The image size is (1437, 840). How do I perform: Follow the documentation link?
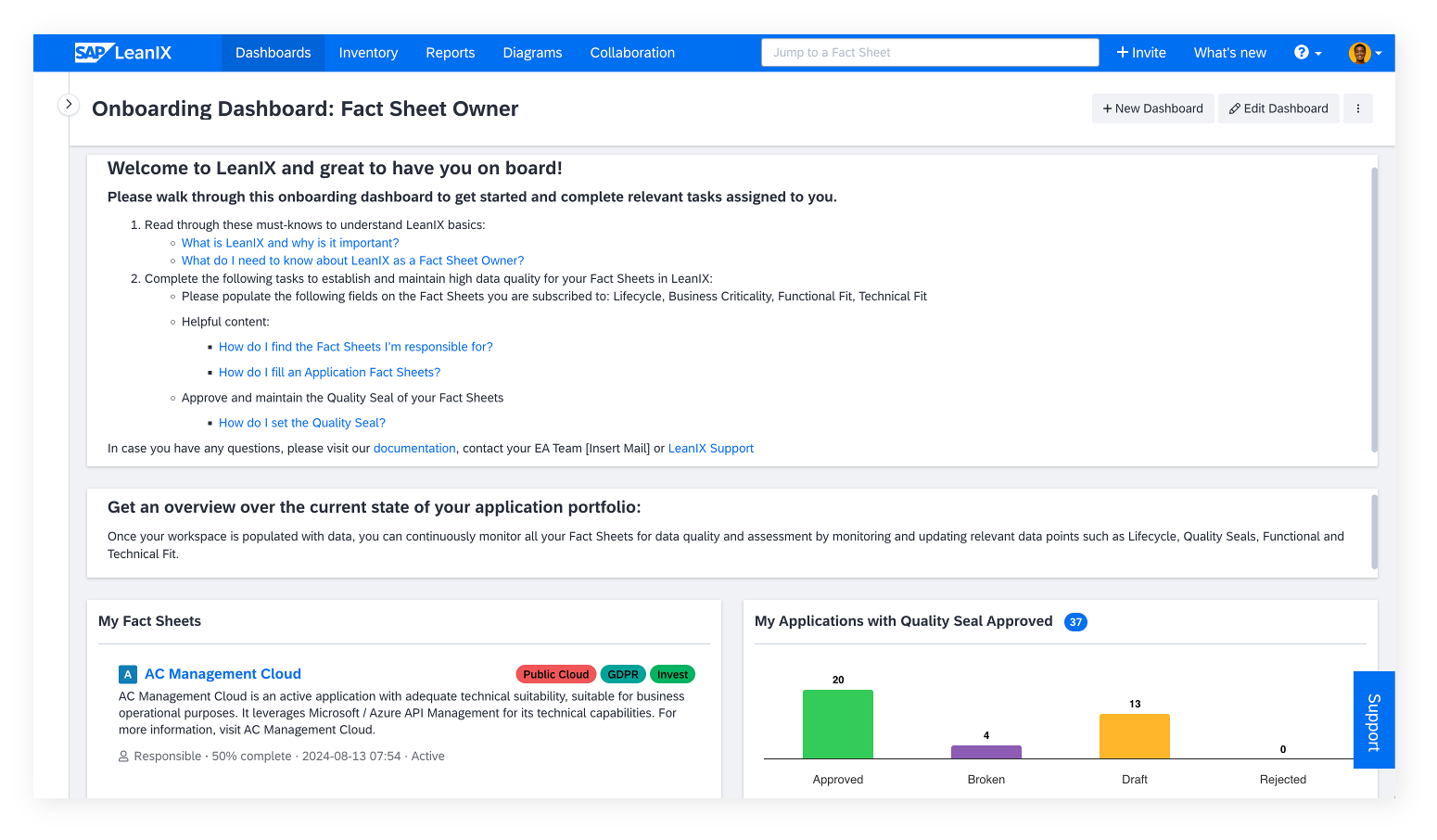(414, 449)
